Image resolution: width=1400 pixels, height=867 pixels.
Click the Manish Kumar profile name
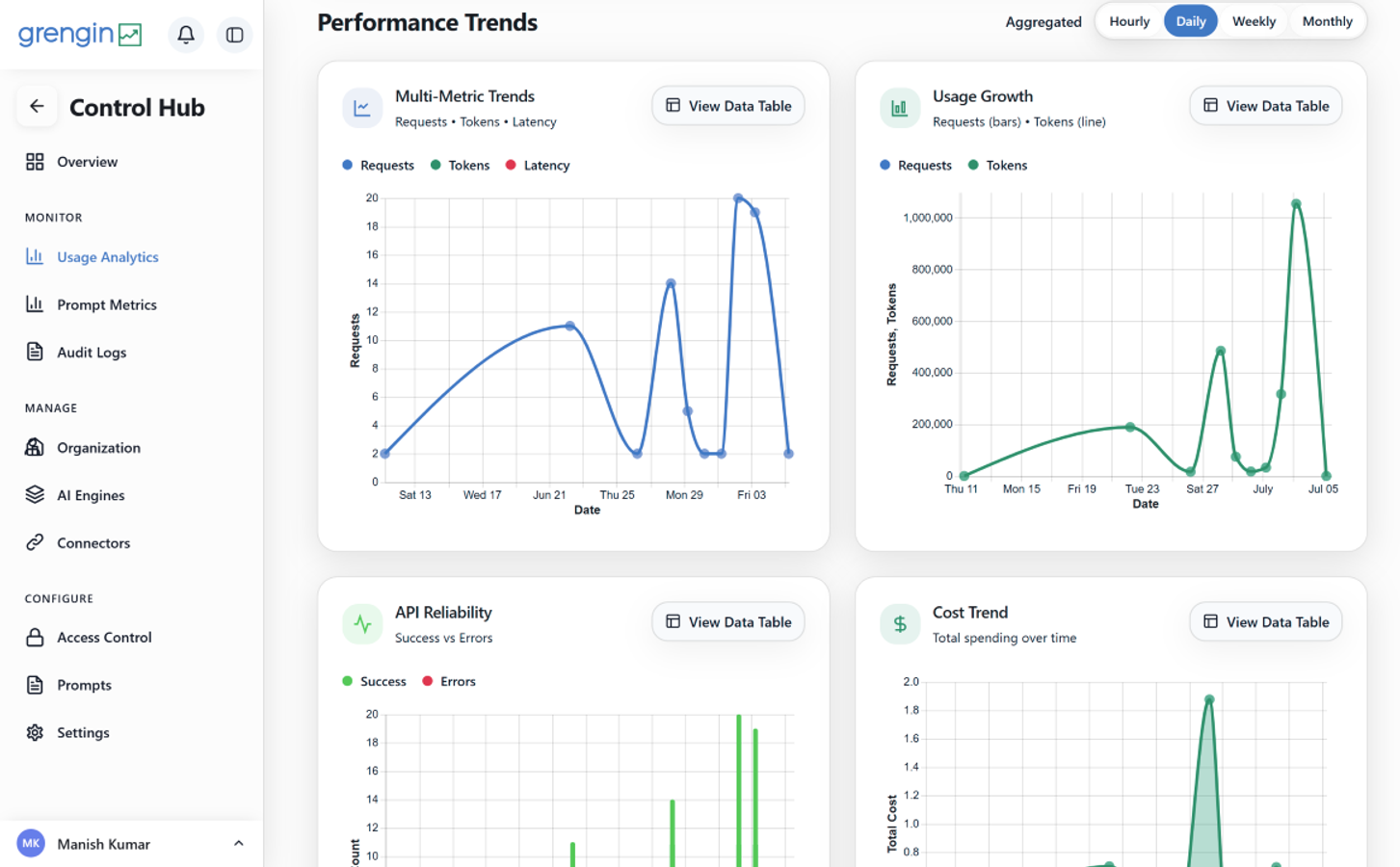click(103, 844)
